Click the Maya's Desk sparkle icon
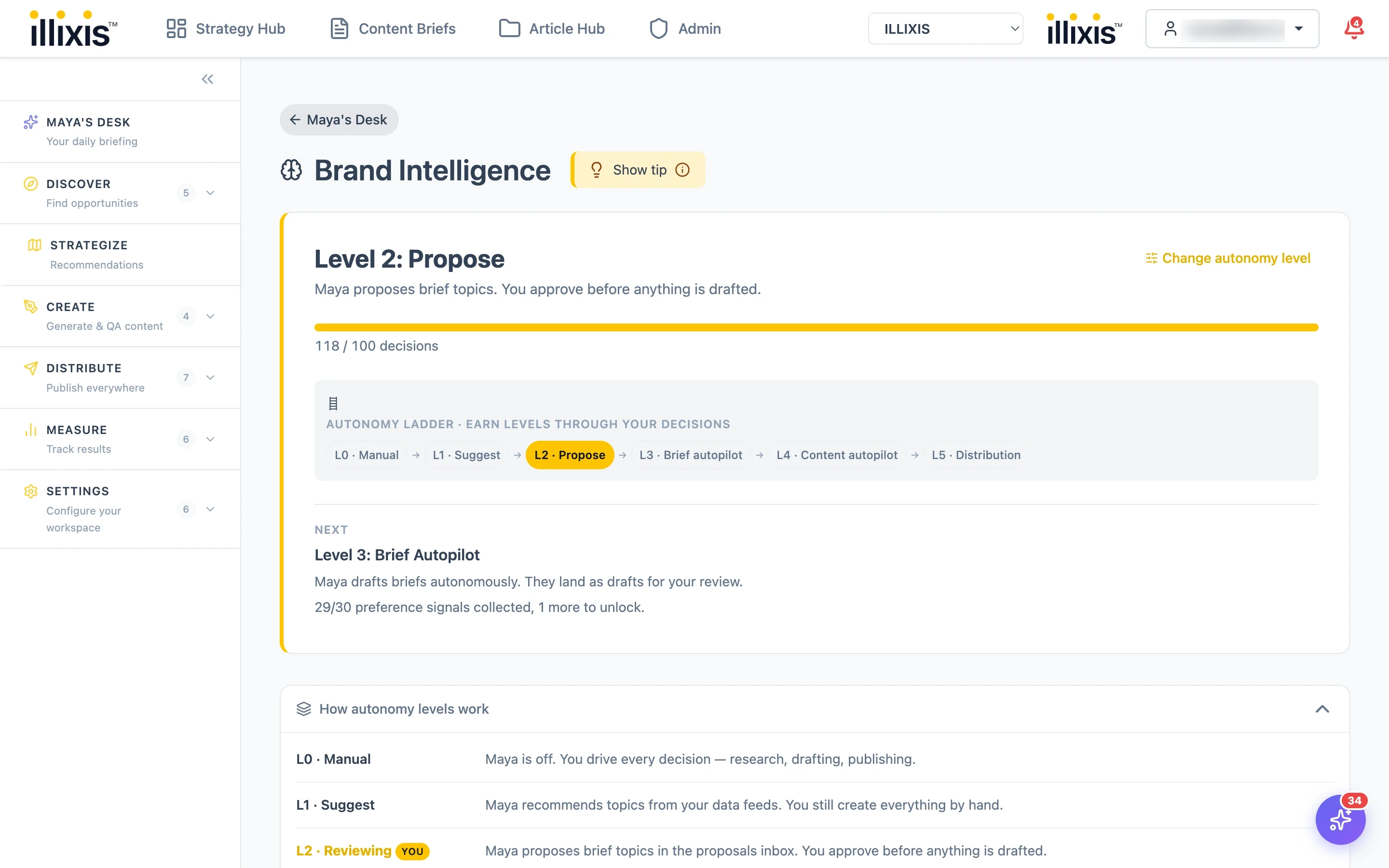Viewport: 1389px width, 868px height. 30,122
